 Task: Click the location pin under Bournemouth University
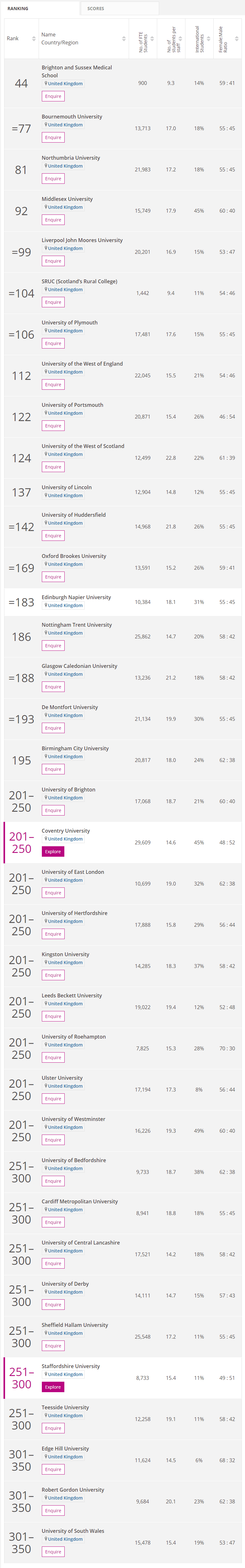click(46, 125)
